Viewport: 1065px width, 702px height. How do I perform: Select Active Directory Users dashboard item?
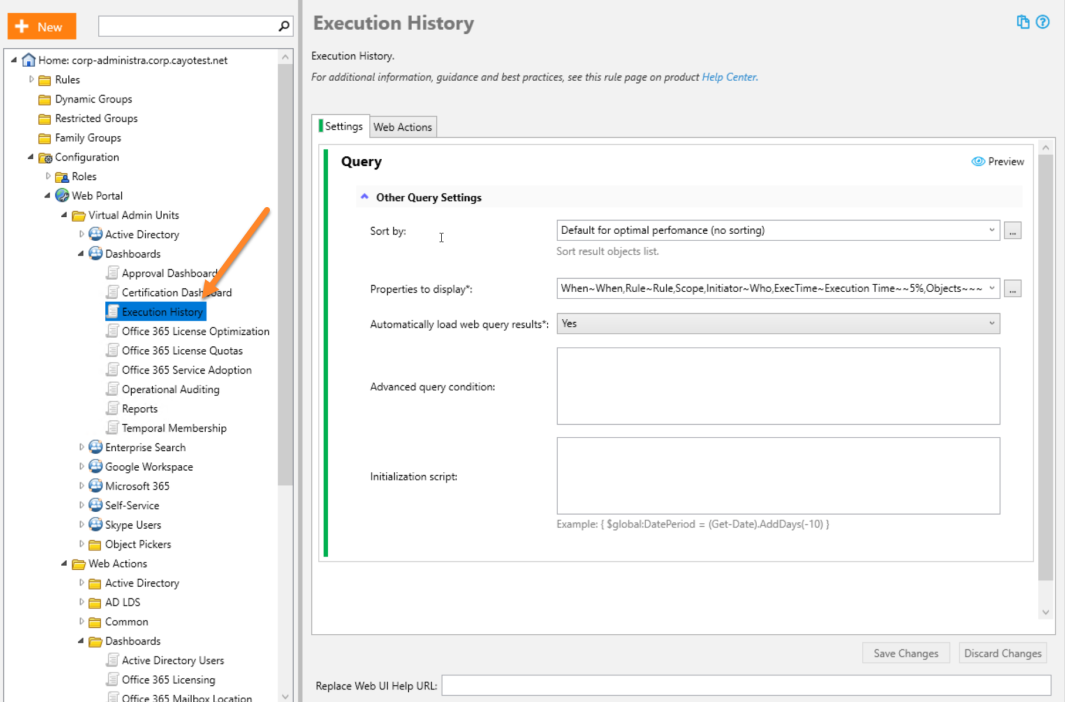(173, 660)
